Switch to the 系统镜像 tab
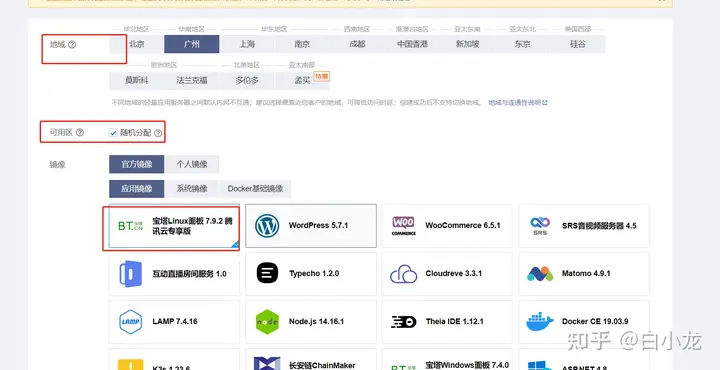This screenshot has height=370, width=720. point(192,189)
